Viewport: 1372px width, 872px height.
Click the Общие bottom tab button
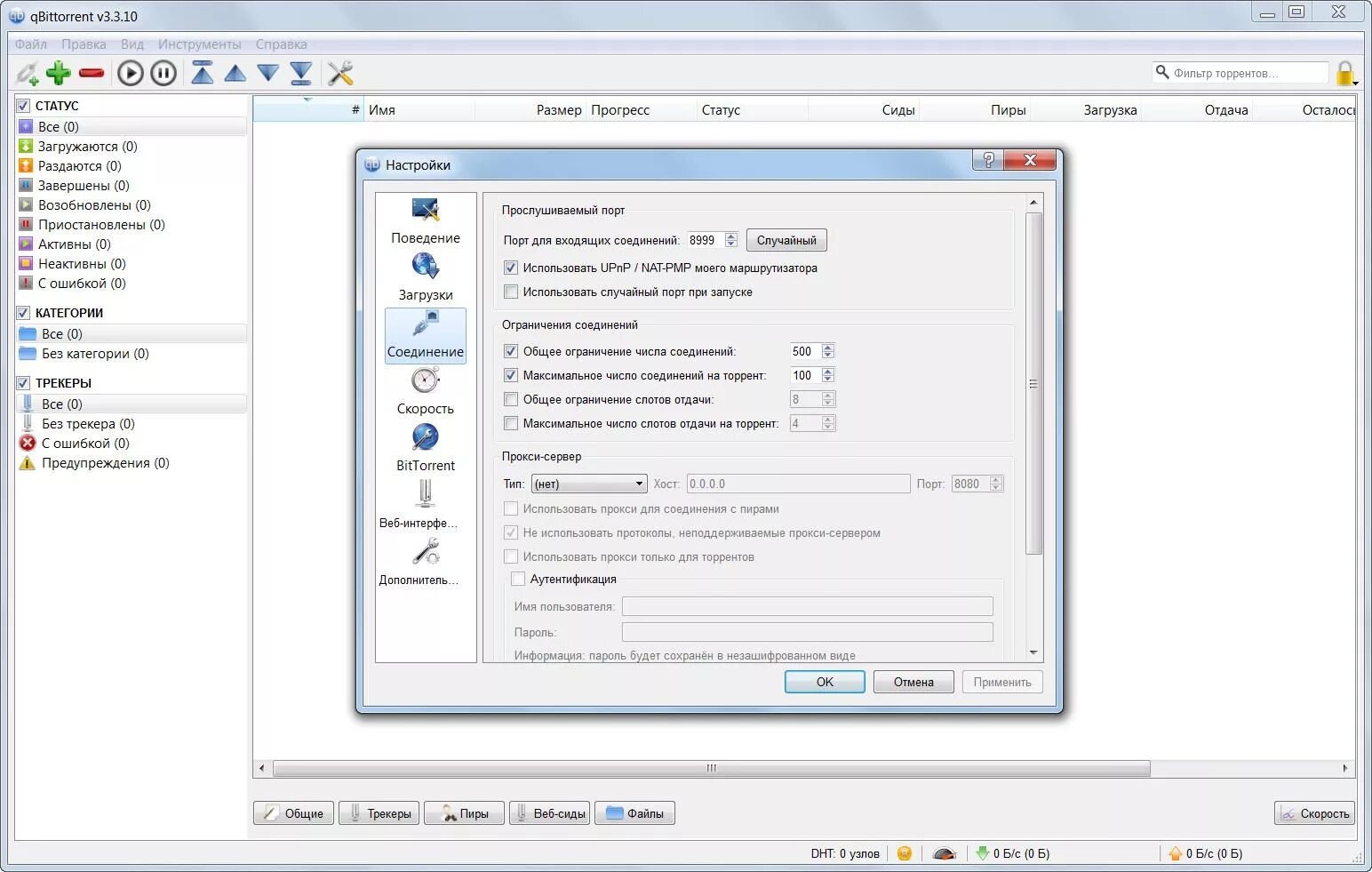294,813
